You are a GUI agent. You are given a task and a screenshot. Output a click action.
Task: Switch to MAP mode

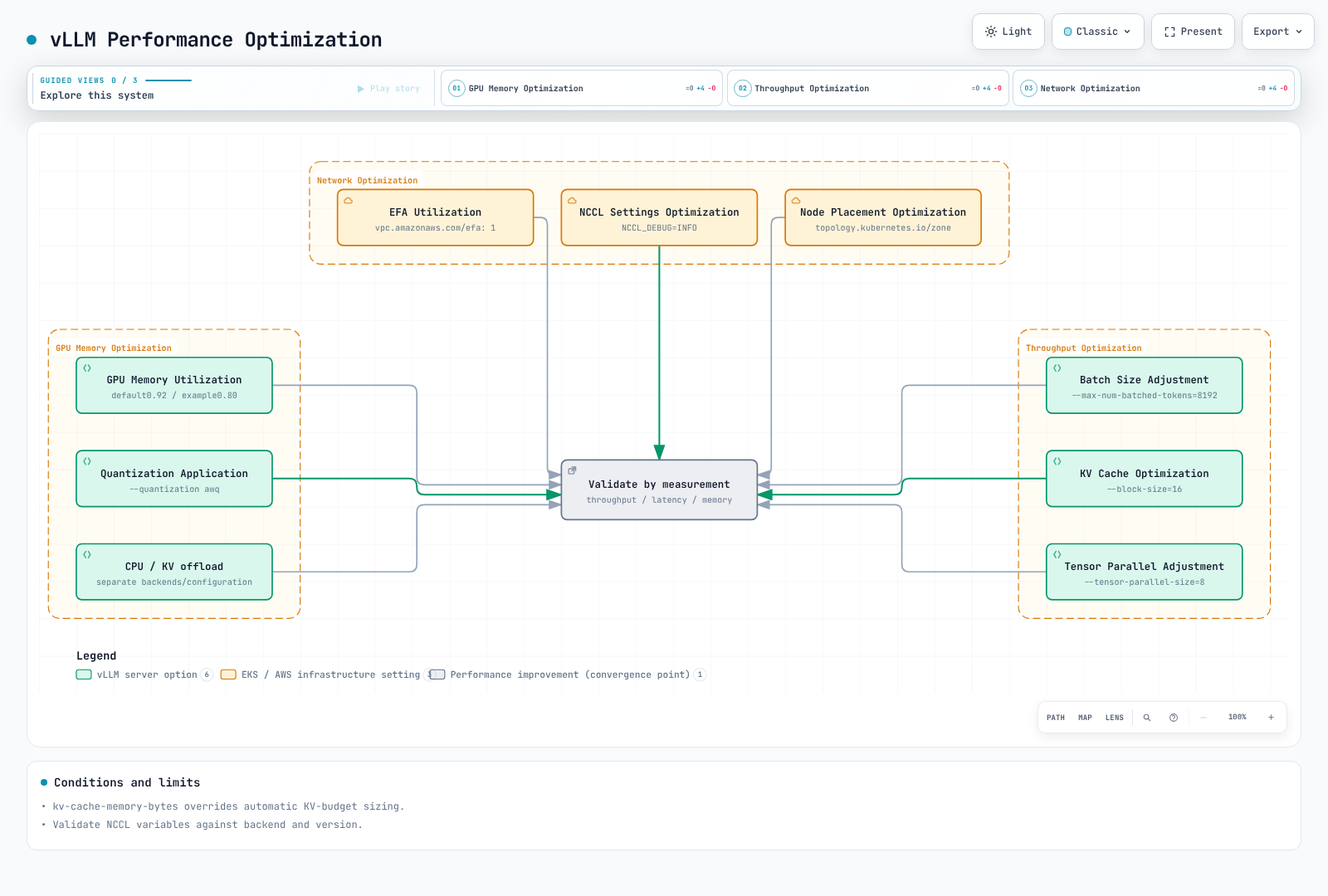1085,718
